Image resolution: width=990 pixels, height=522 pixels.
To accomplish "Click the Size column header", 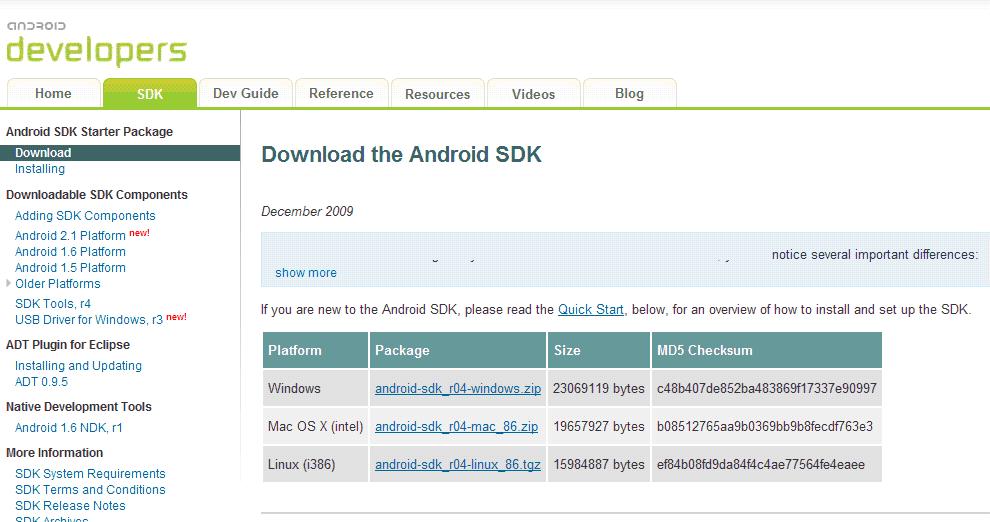I will [599, 350].
